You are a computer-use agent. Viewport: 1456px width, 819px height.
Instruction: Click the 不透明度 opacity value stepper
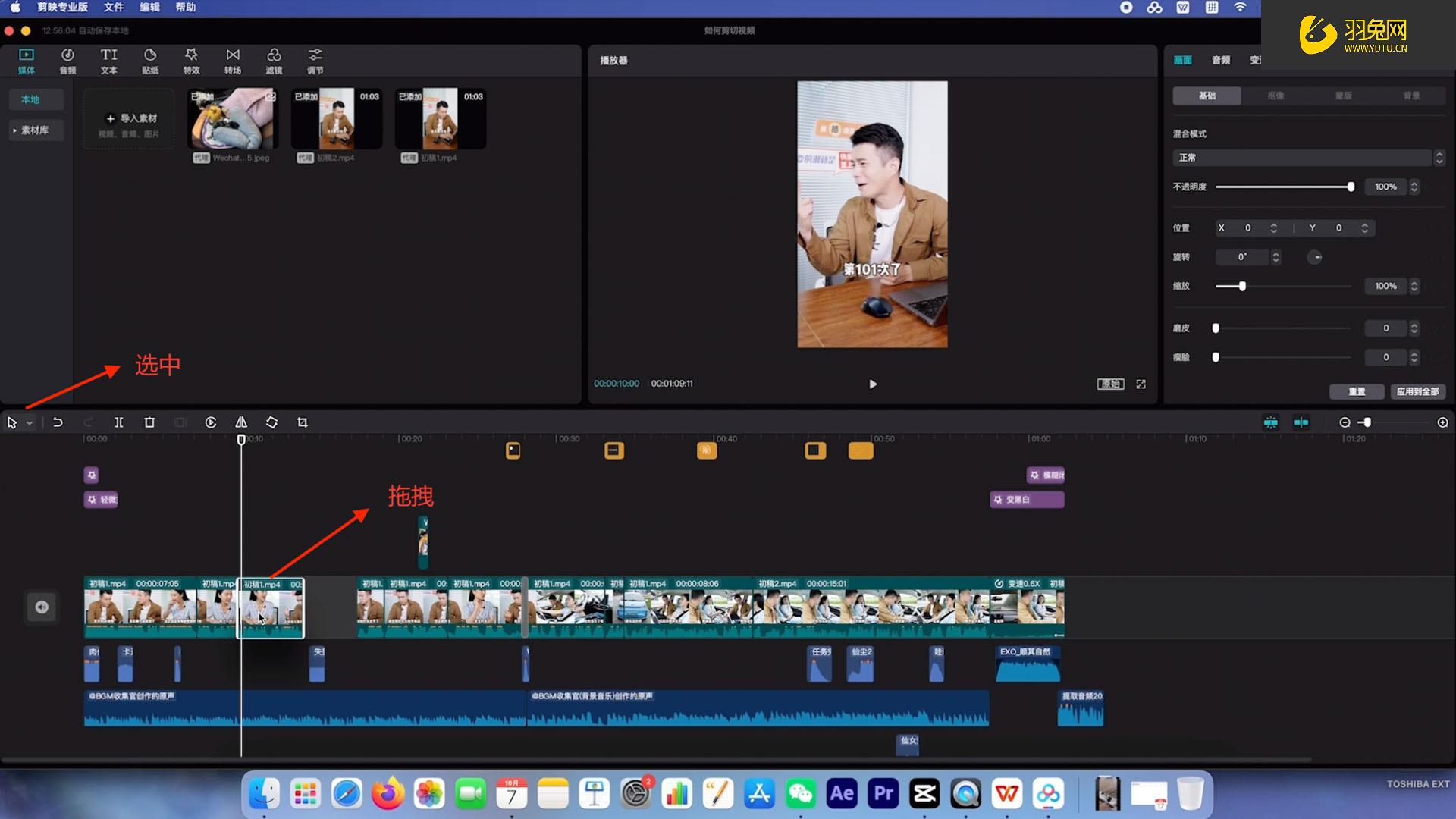[x=1414, y=187]
